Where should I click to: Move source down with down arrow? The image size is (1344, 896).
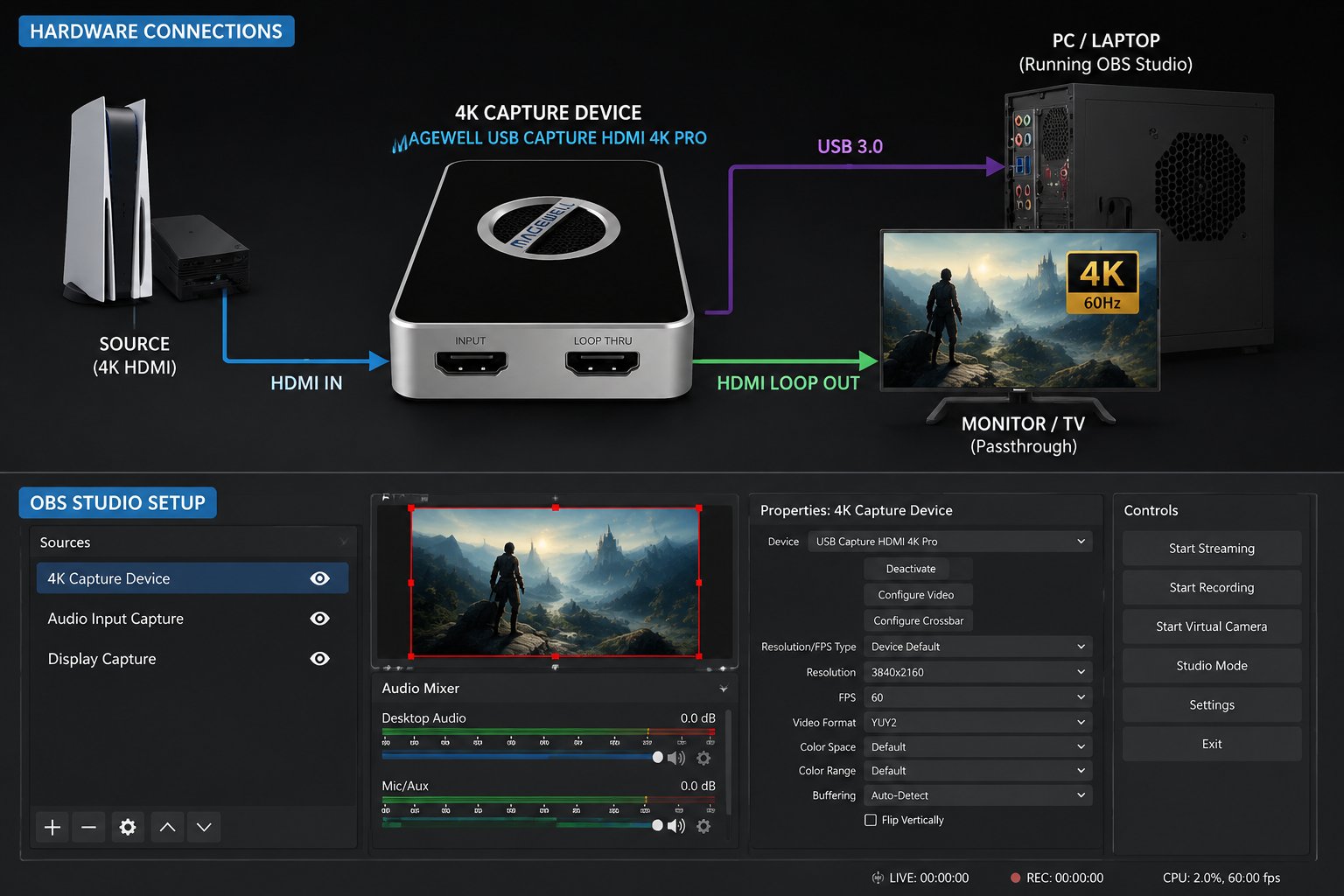click(204, 827)
